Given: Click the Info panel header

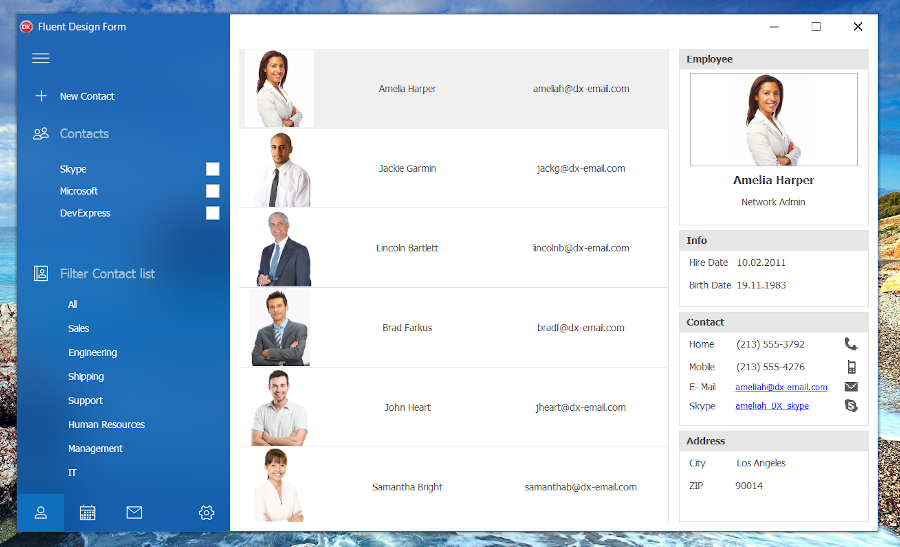Looking at the screenshot, I should (774, 240).
